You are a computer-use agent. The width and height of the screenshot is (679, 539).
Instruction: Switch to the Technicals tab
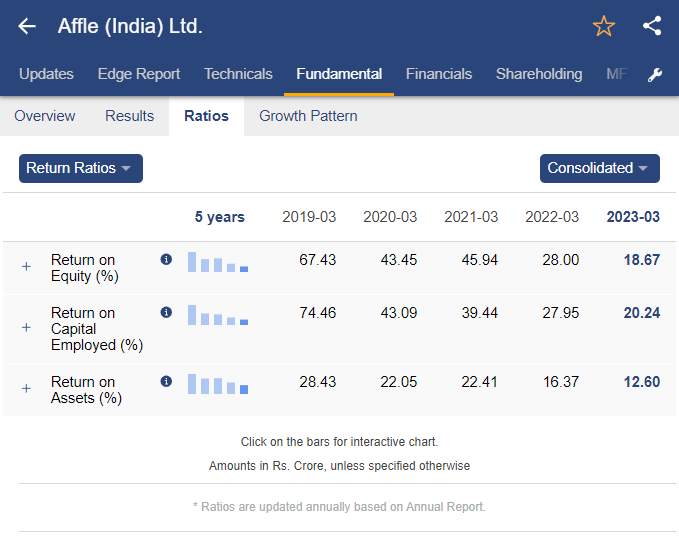[x=239, y=74]
